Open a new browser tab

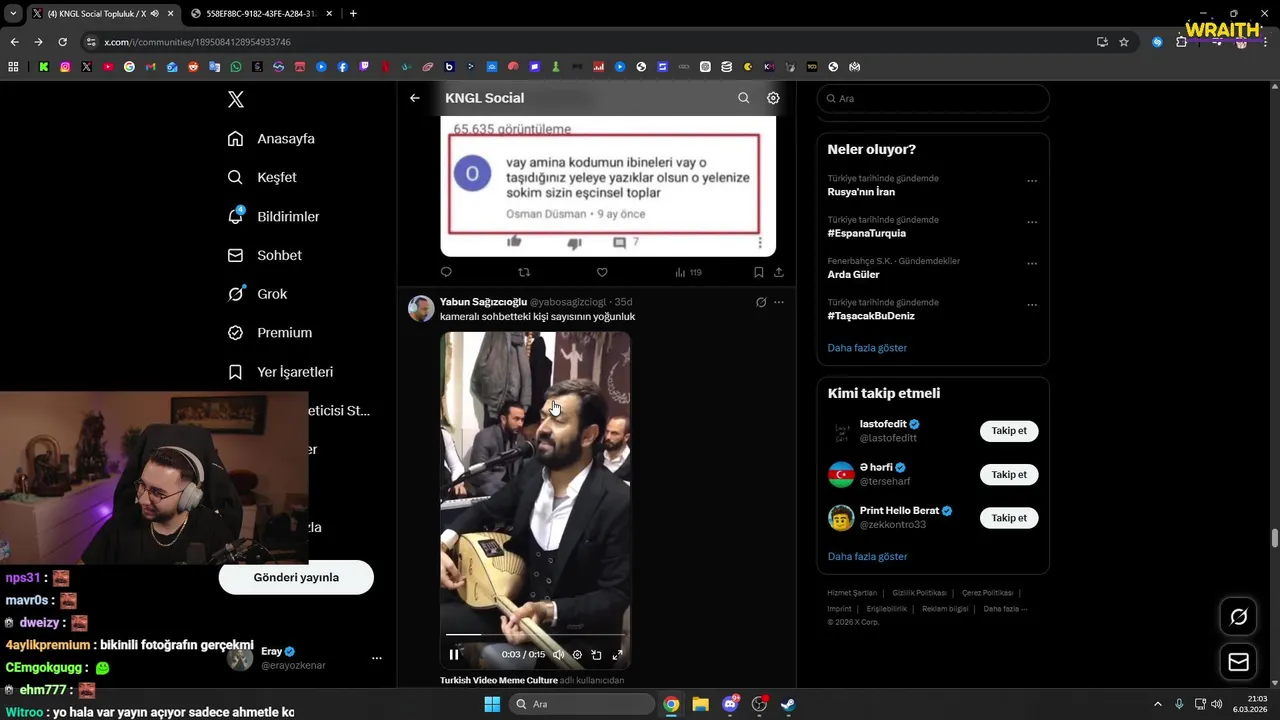[353, 14]
